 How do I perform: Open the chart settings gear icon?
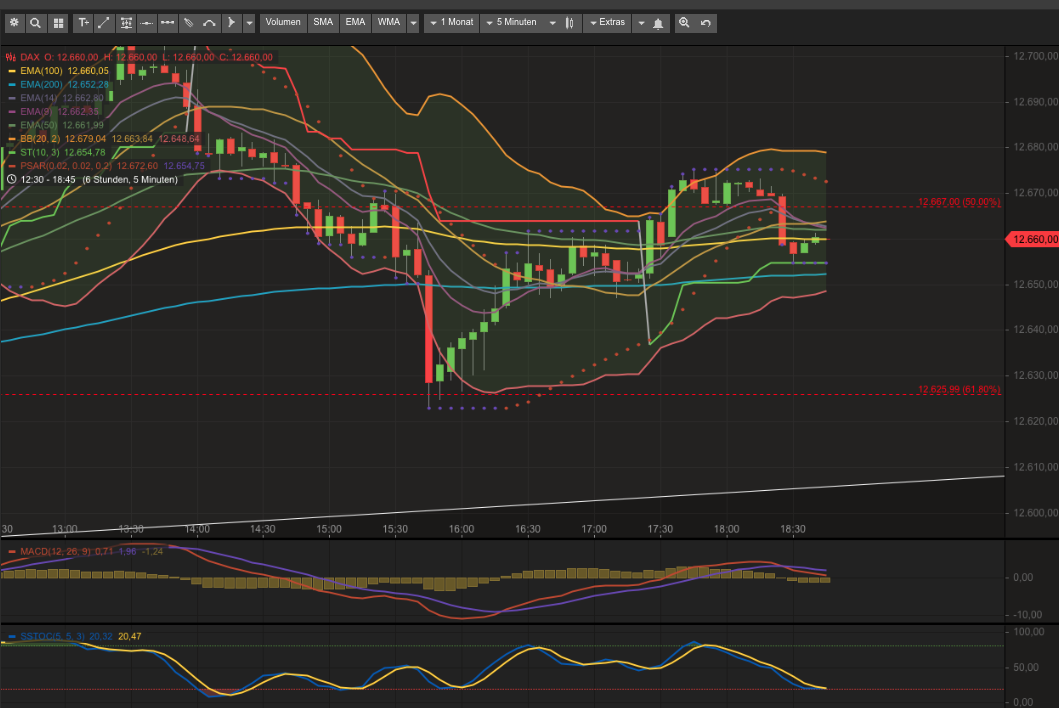[x=14, y=22]
